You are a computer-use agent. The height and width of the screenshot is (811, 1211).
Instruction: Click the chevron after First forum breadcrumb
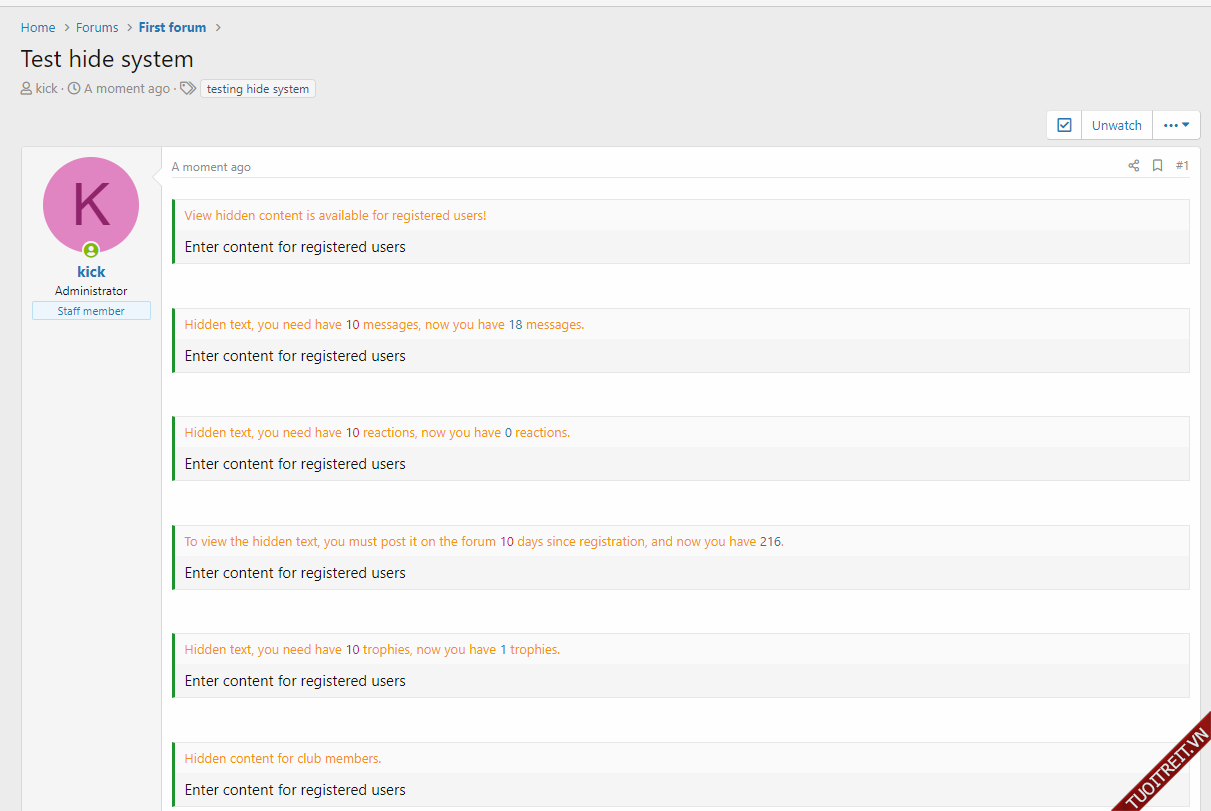point(218,28)
